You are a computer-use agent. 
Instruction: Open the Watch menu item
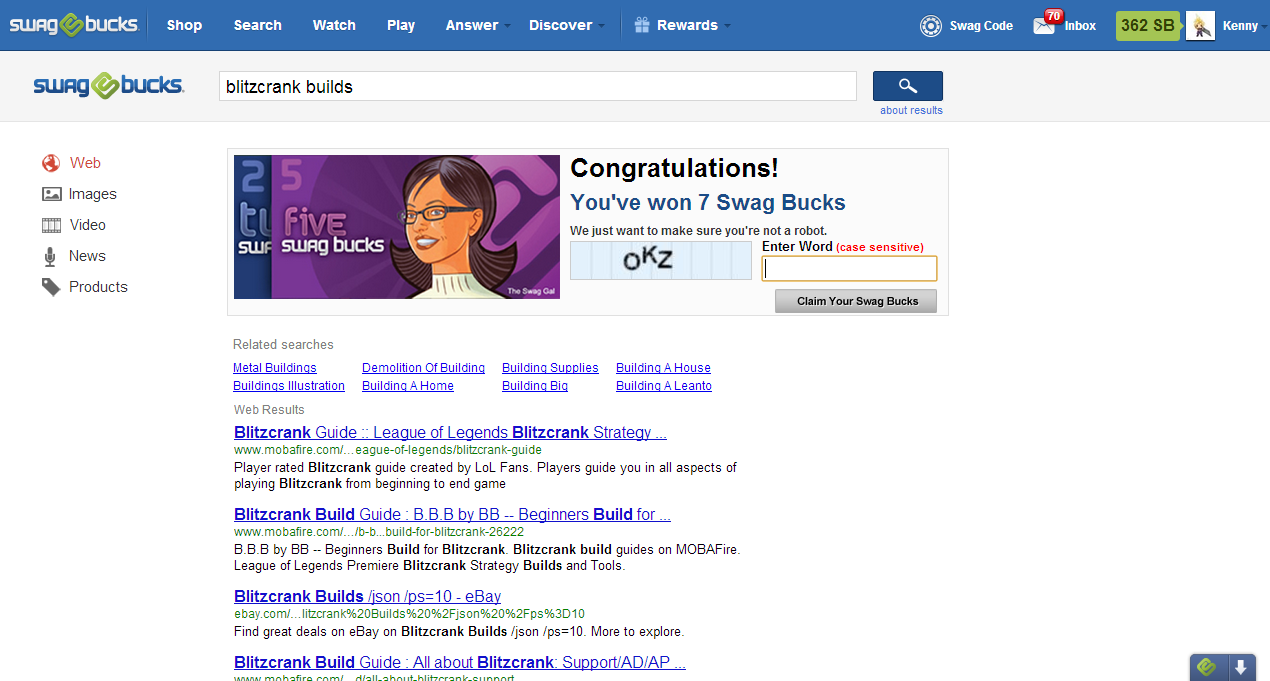334,25
